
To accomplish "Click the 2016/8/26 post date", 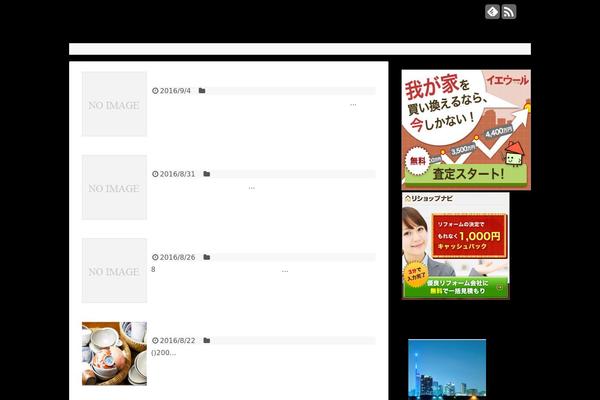I will (x=177, y=257).
